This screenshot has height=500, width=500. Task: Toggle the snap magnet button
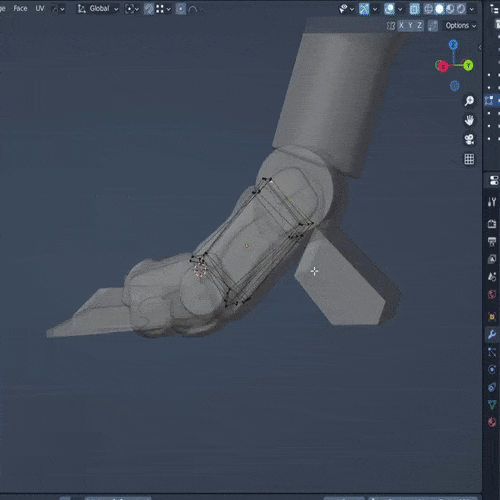click(149, 9)
